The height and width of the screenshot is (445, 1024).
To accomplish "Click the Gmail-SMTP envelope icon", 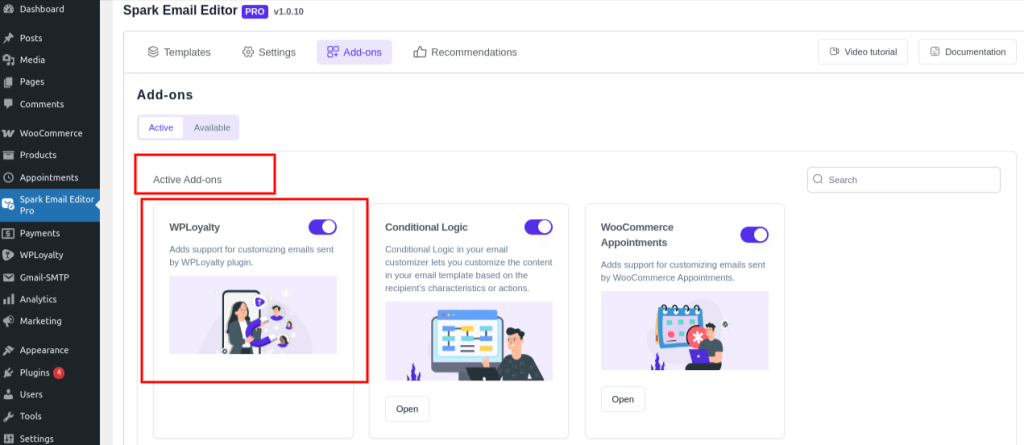I will (x=8, y=278).
